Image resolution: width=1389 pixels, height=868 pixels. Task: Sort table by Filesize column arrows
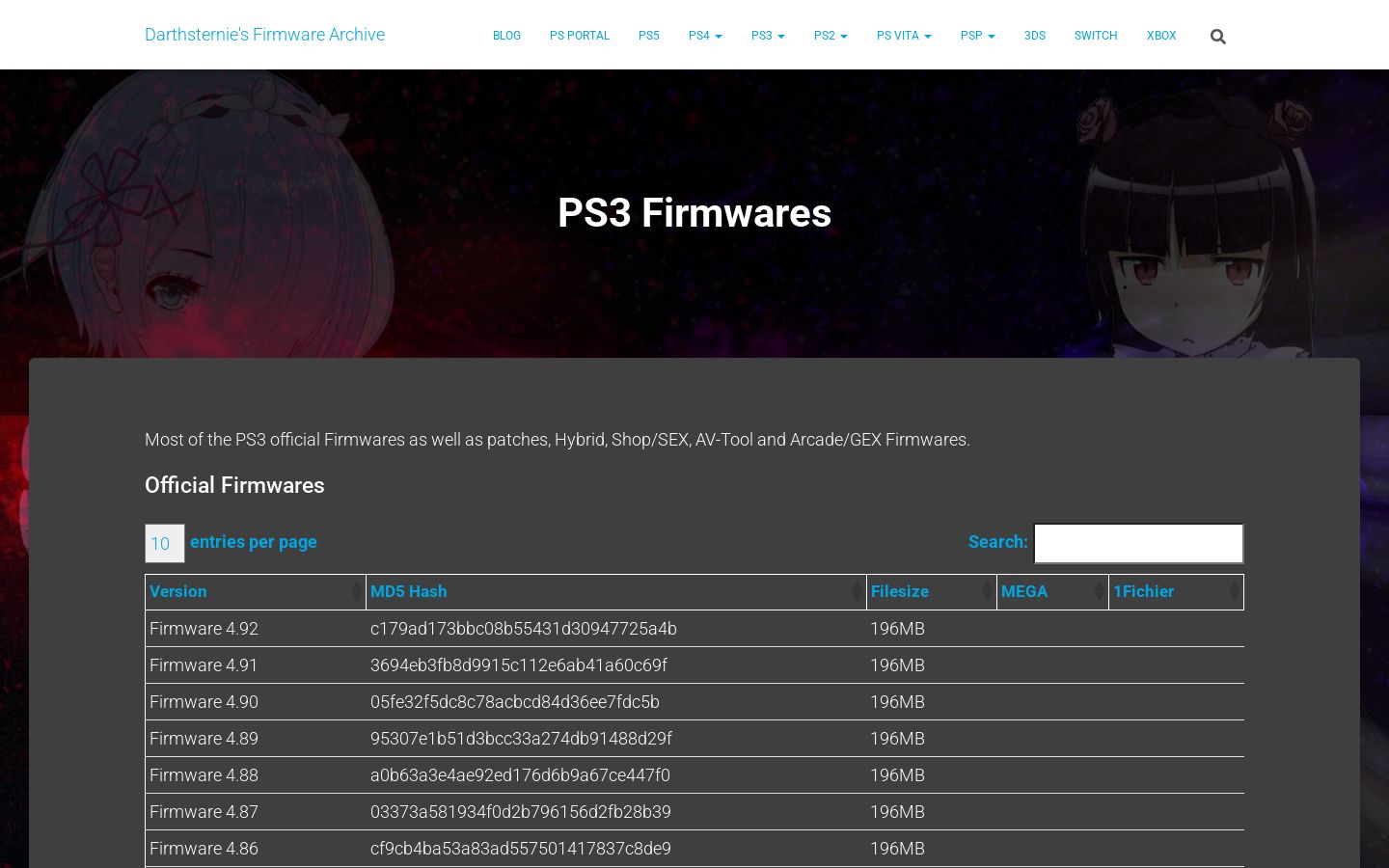pyautogui.click(x=987, y=592)
